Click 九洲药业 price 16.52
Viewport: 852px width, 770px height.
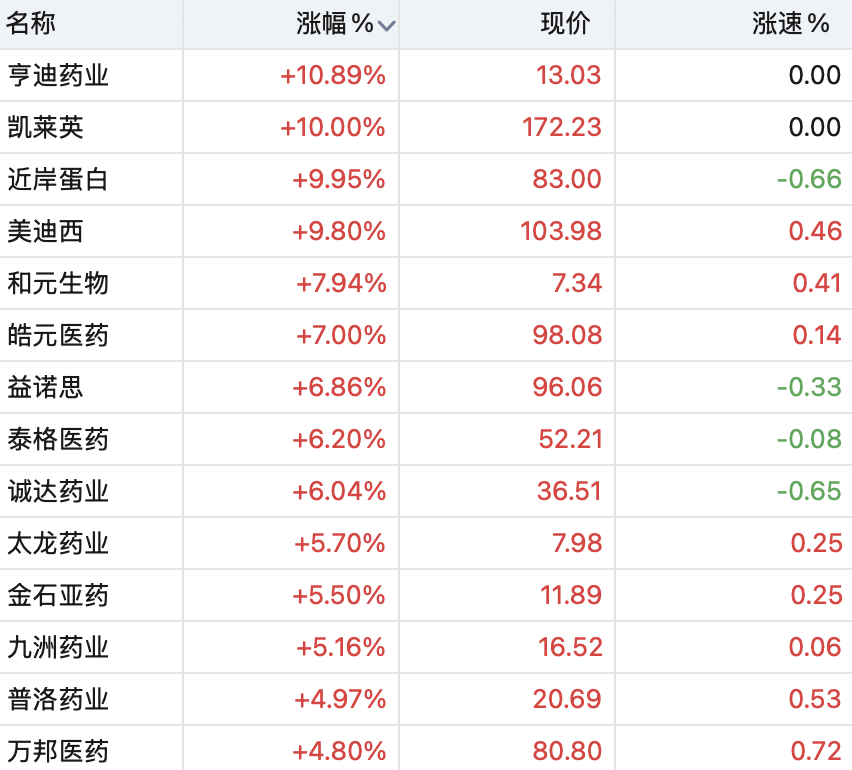[570, 647]
